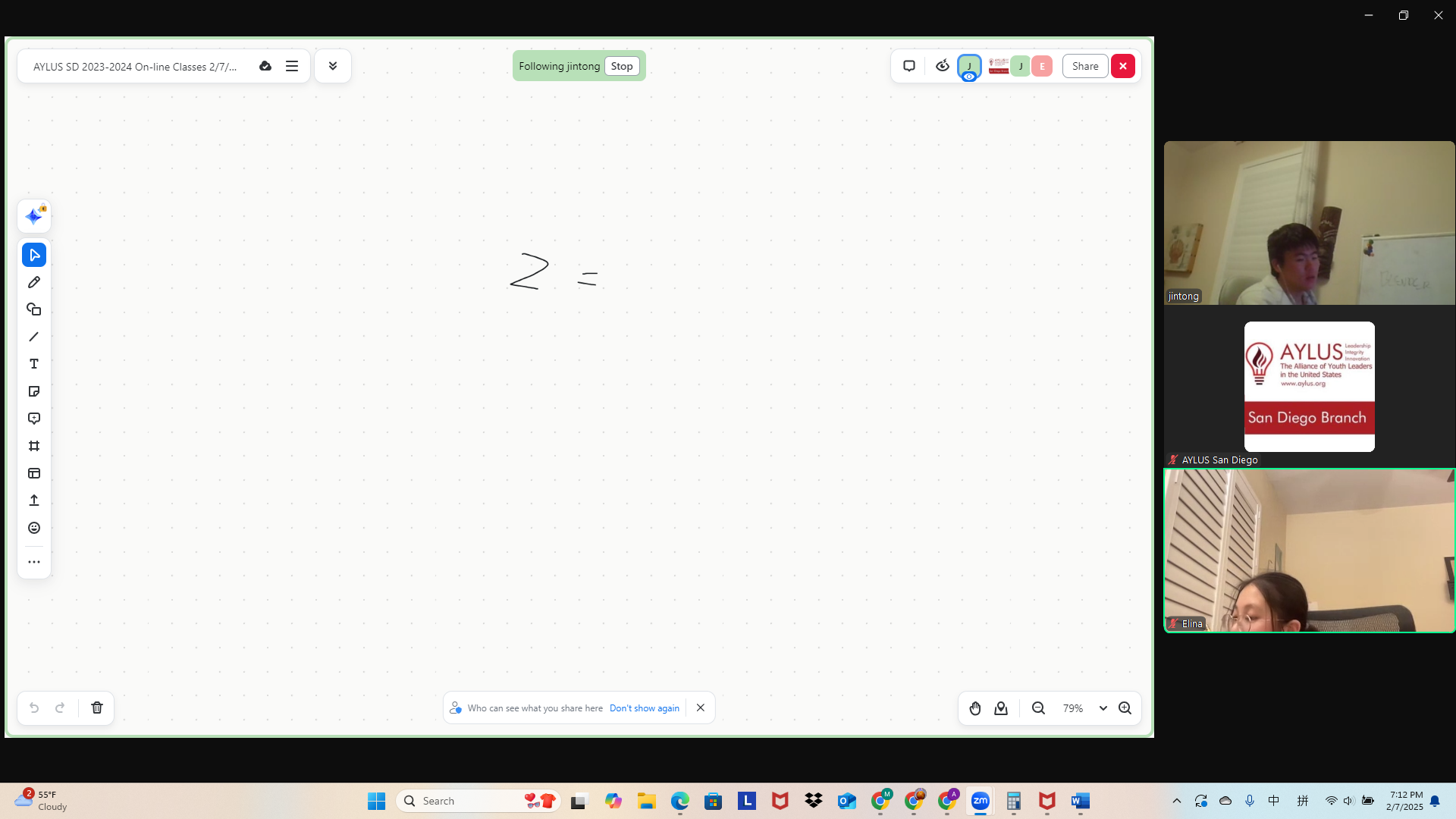Toggle the minimap icon
Viewport: 1456px width, 819px height.
[1001, 708]
